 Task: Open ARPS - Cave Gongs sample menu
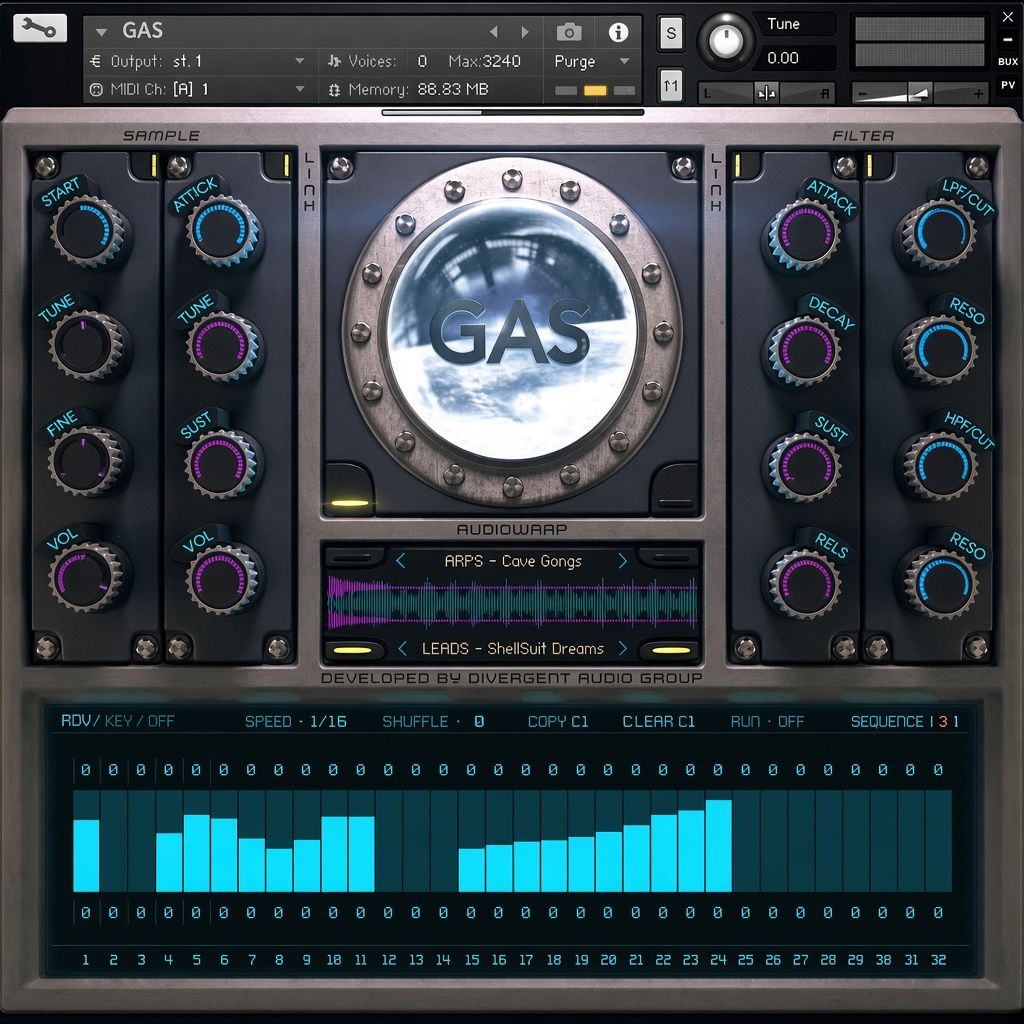tap(513, 561)
